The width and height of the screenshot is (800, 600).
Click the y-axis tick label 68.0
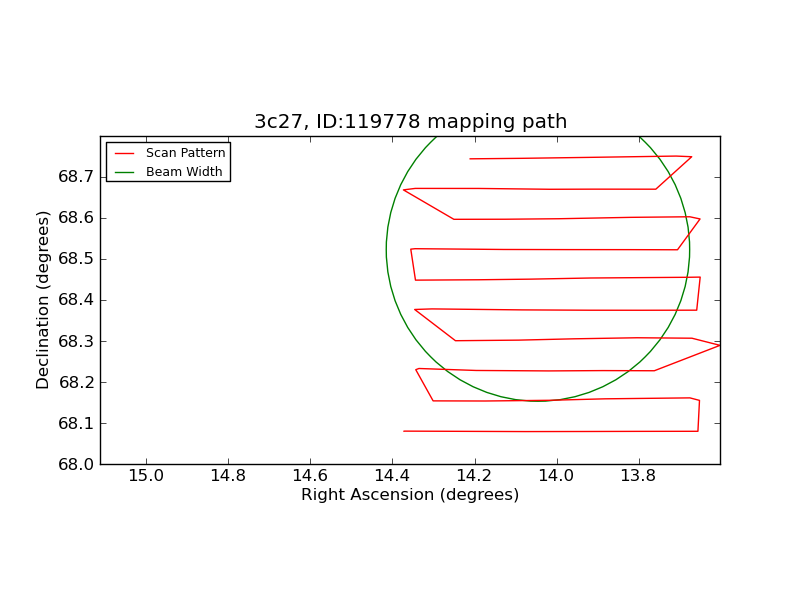[x=76, y=464]
